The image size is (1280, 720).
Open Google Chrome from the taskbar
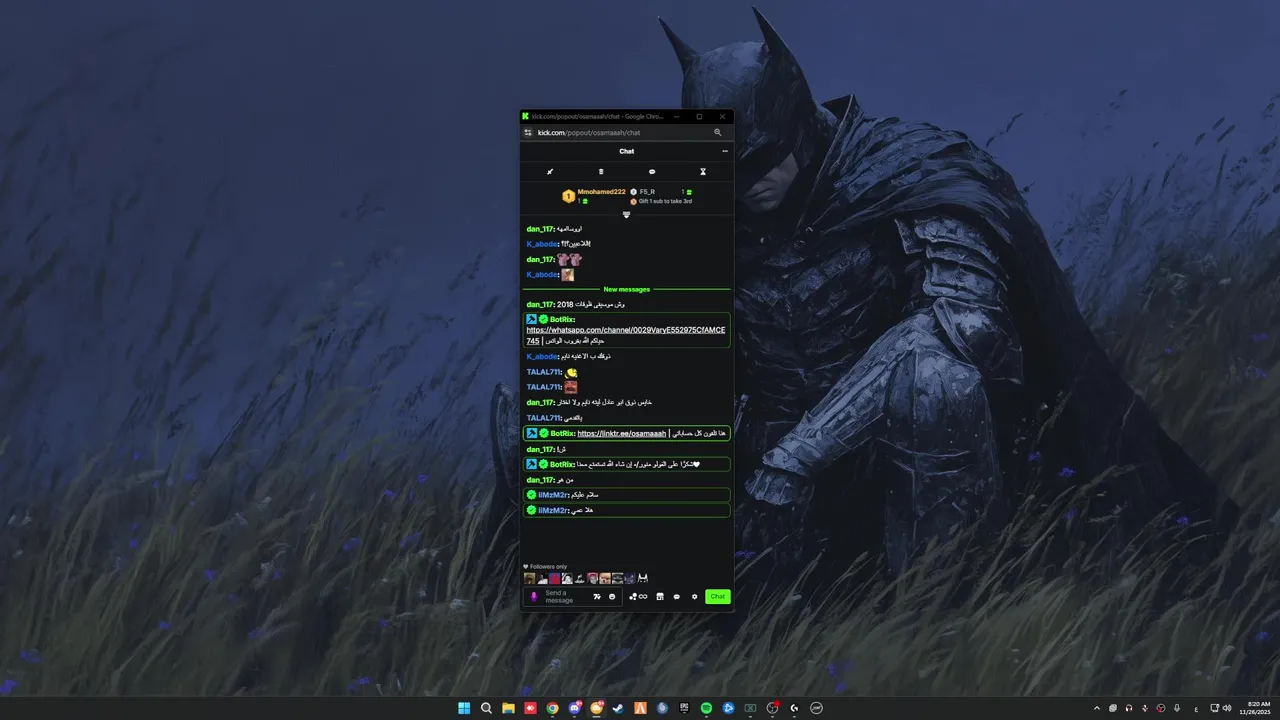[552, 708]
